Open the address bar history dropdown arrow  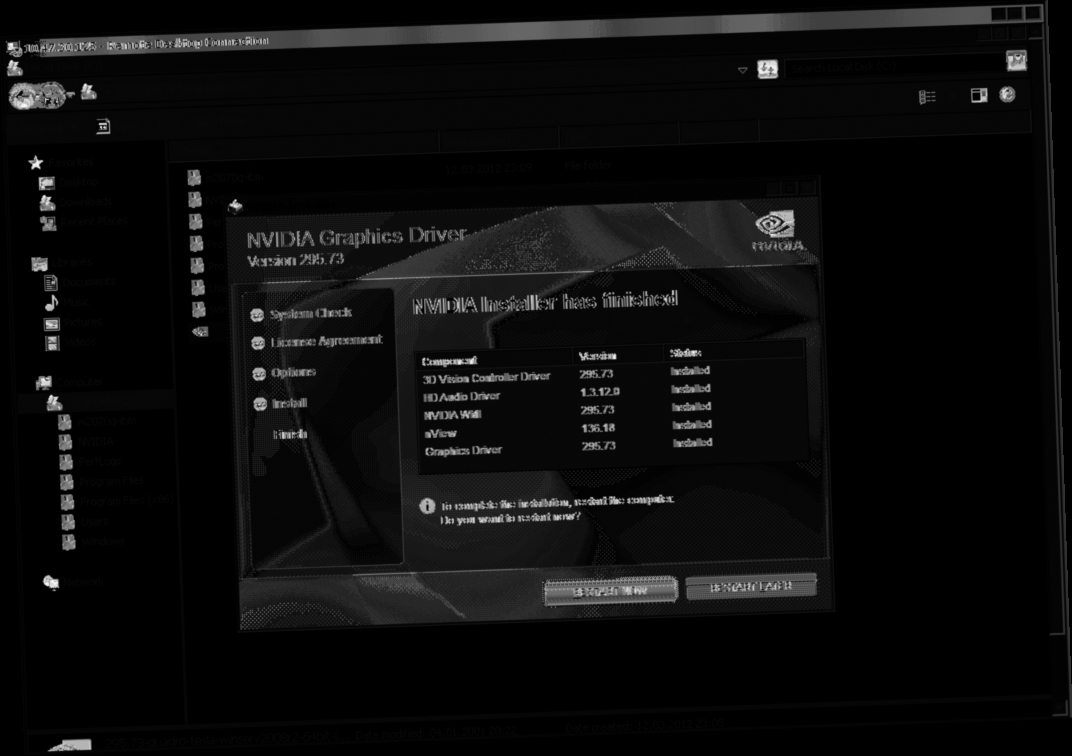[x=742, y=70]
